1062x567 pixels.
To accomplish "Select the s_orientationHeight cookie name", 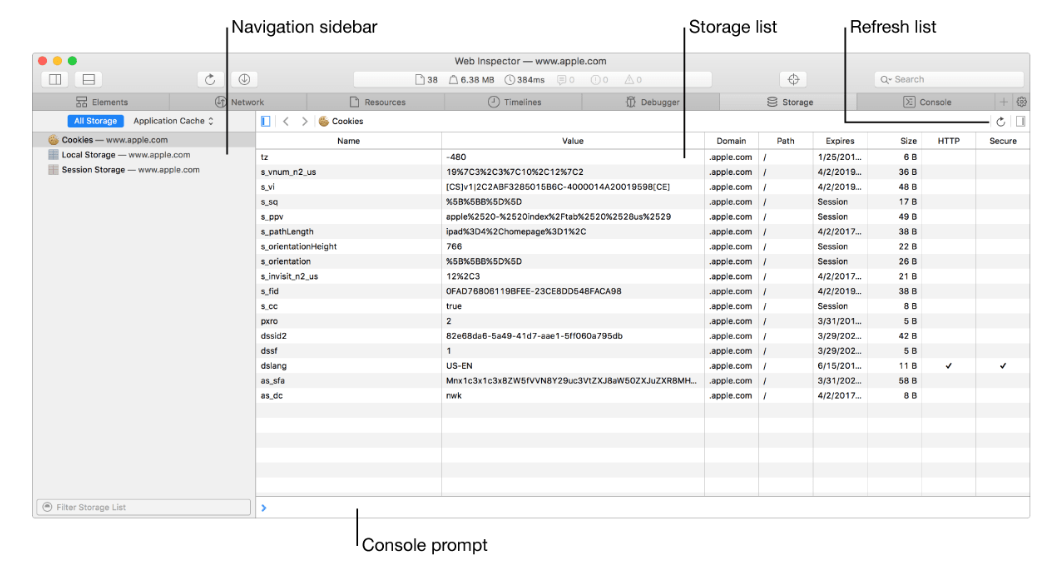I will click(x=298, y=247).
